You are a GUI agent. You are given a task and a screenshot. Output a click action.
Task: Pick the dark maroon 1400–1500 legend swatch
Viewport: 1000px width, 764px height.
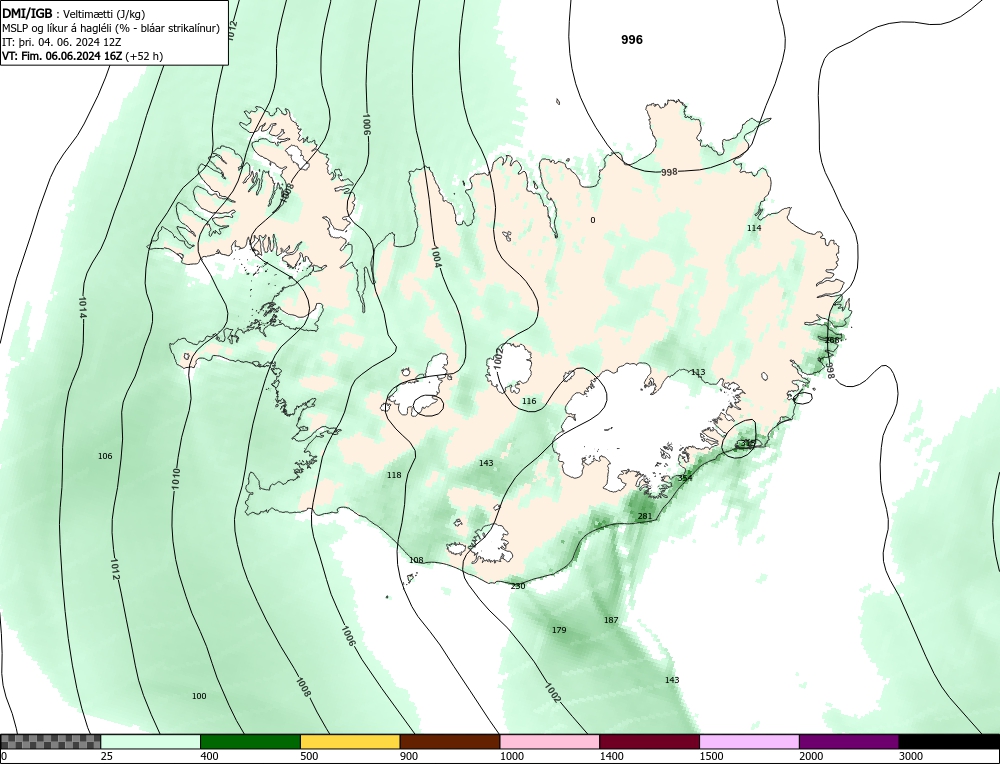[649, 741]
